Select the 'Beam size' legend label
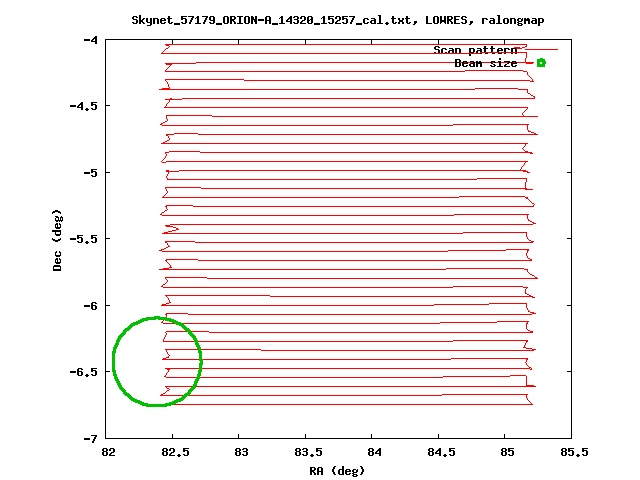 click(486, 63)
